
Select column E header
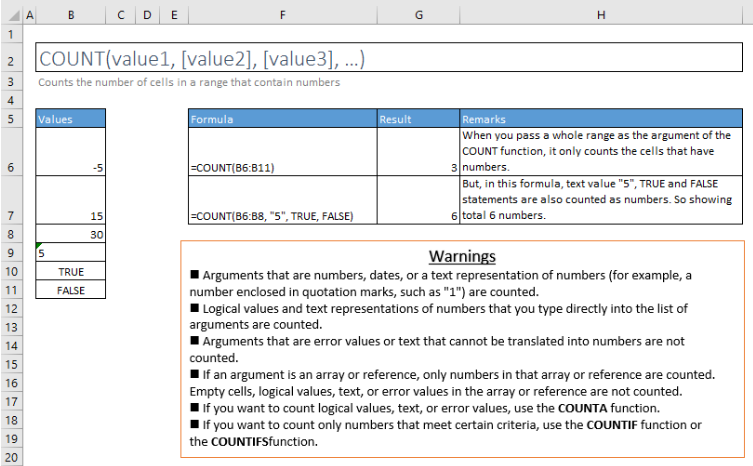[x=174, y=15]
